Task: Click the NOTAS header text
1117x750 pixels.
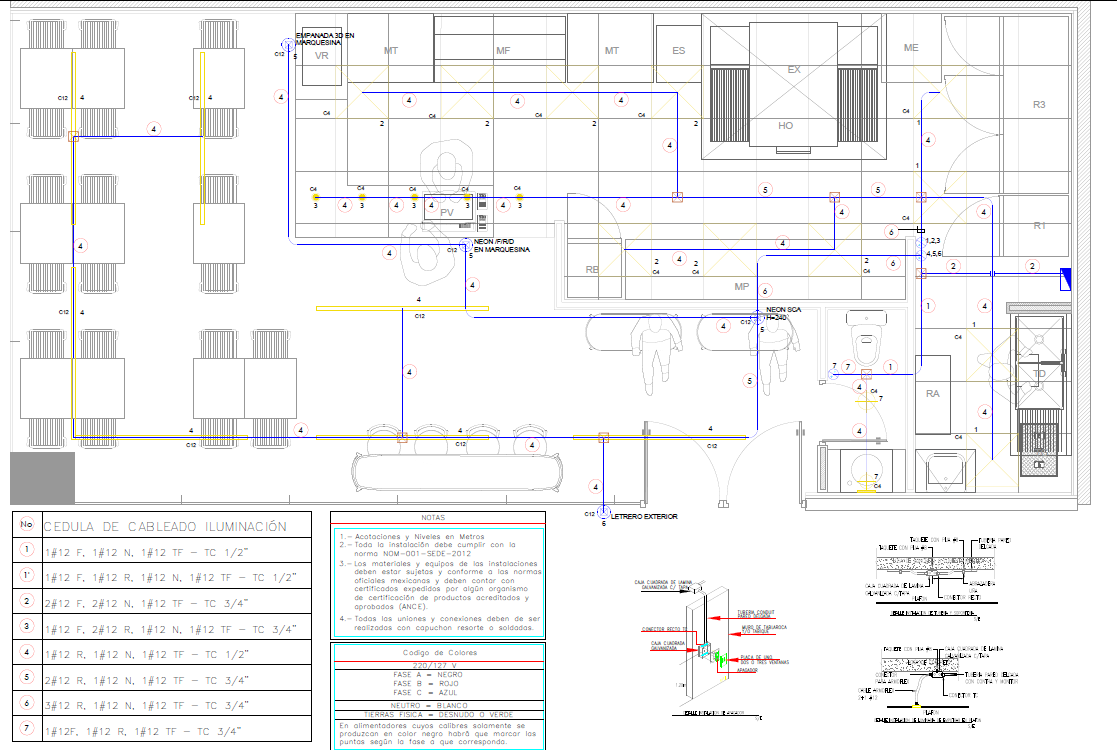Action: [433, 518]
